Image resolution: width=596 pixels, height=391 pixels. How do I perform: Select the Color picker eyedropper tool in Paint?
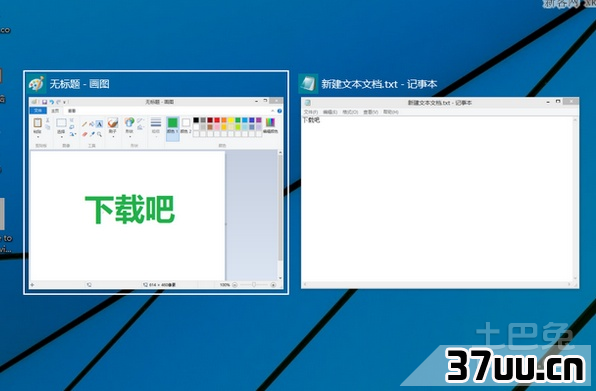click(92, 134)
